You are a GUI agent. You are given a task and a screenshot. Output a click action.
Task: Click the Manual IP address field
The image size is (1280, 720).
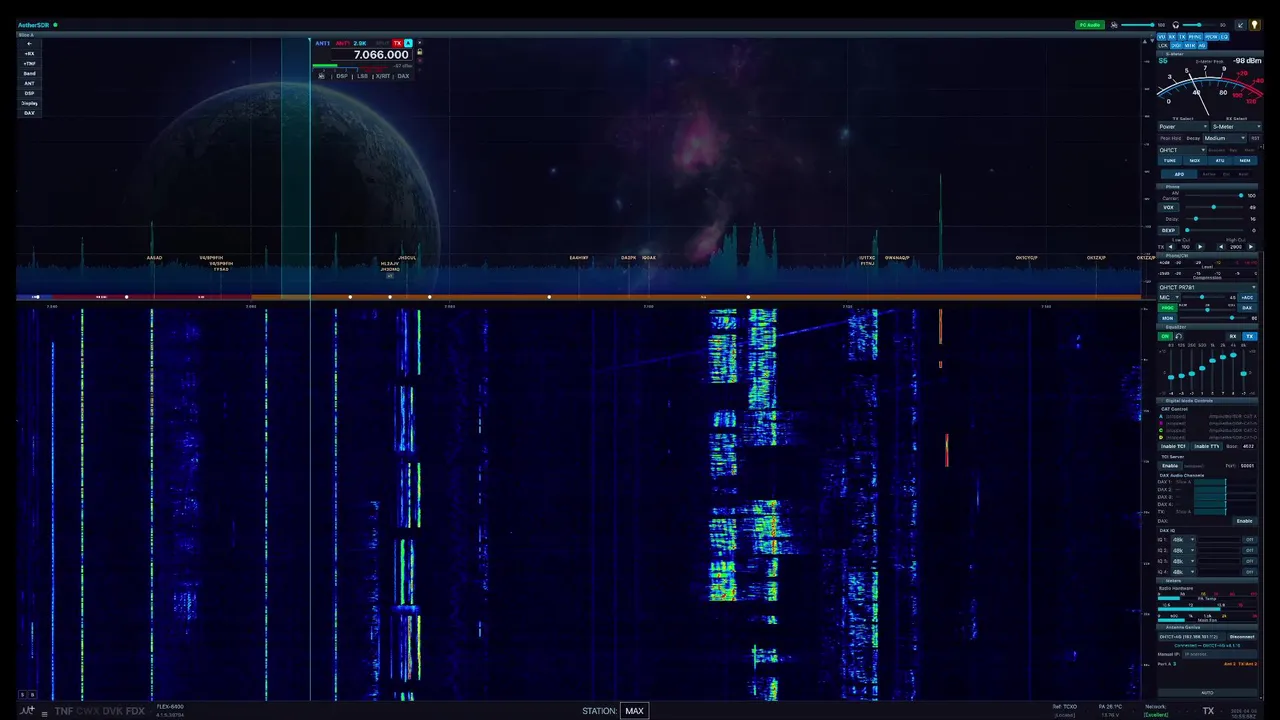pos(1219,654)
